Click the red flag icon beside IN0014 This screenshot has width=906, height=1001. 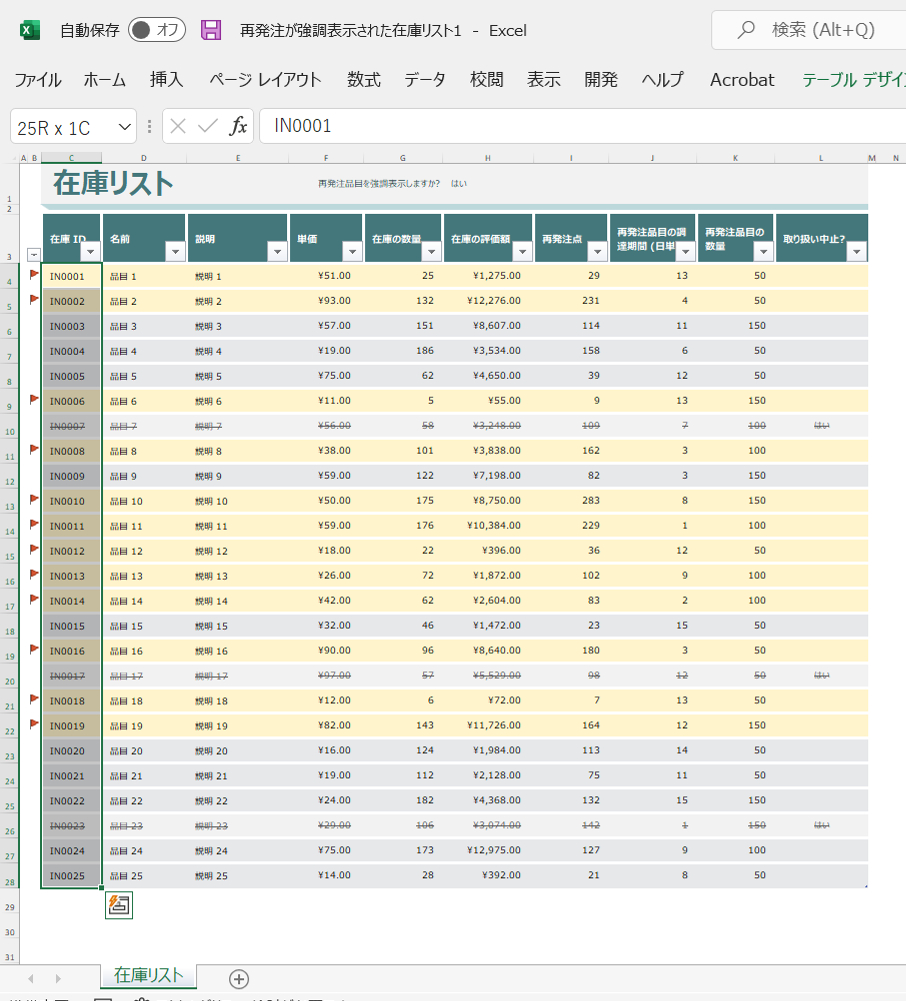34,599
